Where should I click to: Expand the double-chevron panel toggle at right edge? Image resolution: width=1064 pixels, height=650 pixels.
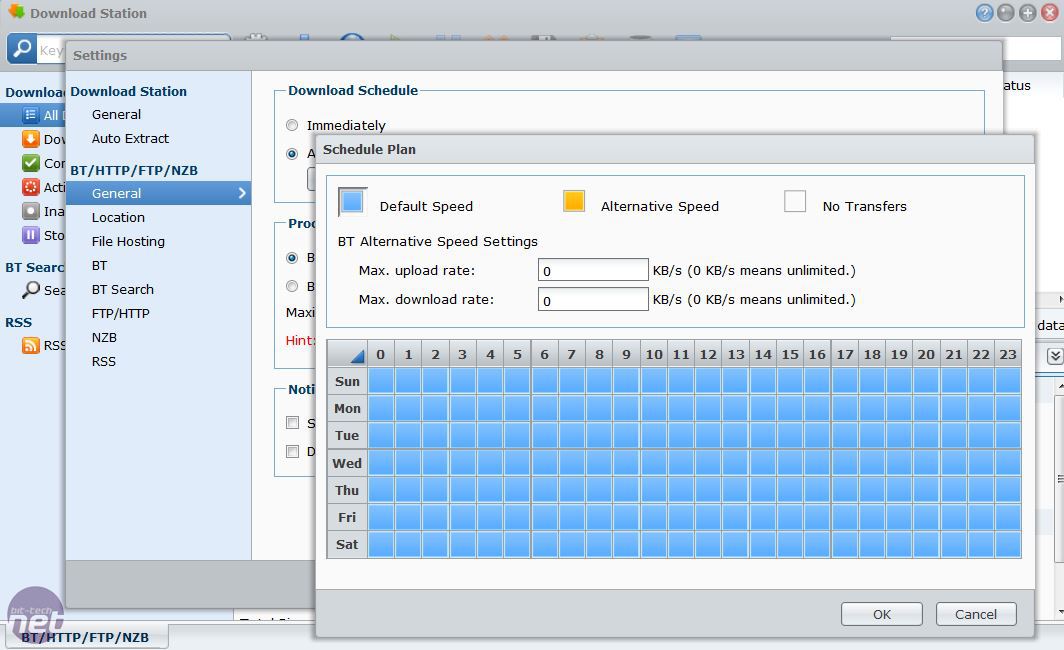click(1054, 356)
